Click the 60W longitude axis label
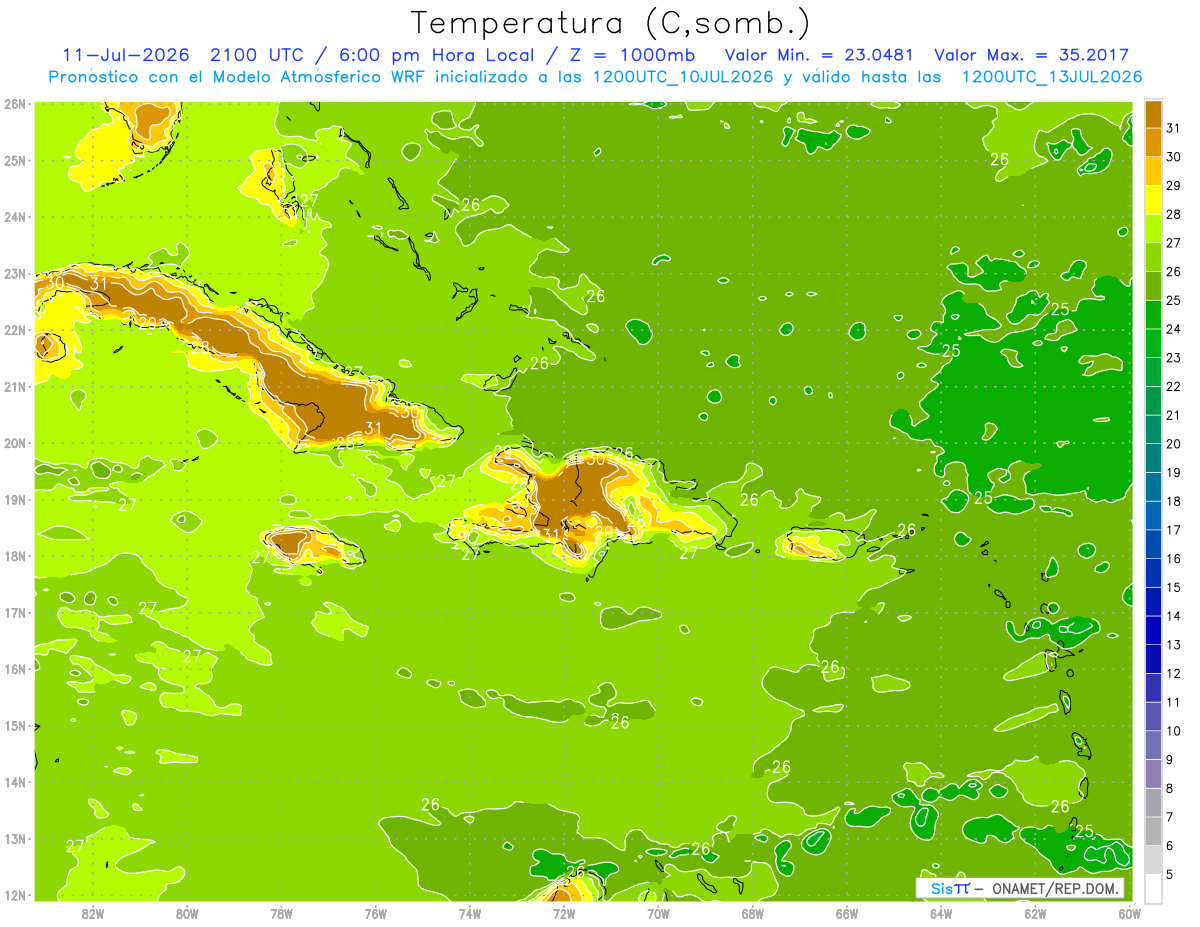This screenshot has height=927, width=1200. tap(1129, 913)
